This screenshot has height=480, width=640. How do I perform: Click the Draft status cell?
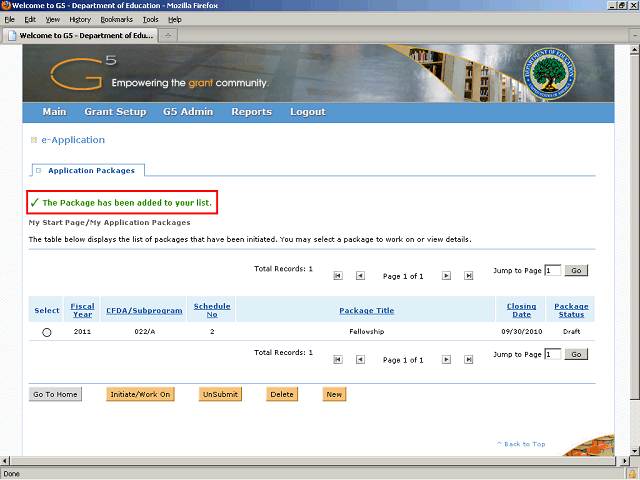coord(571,331)
